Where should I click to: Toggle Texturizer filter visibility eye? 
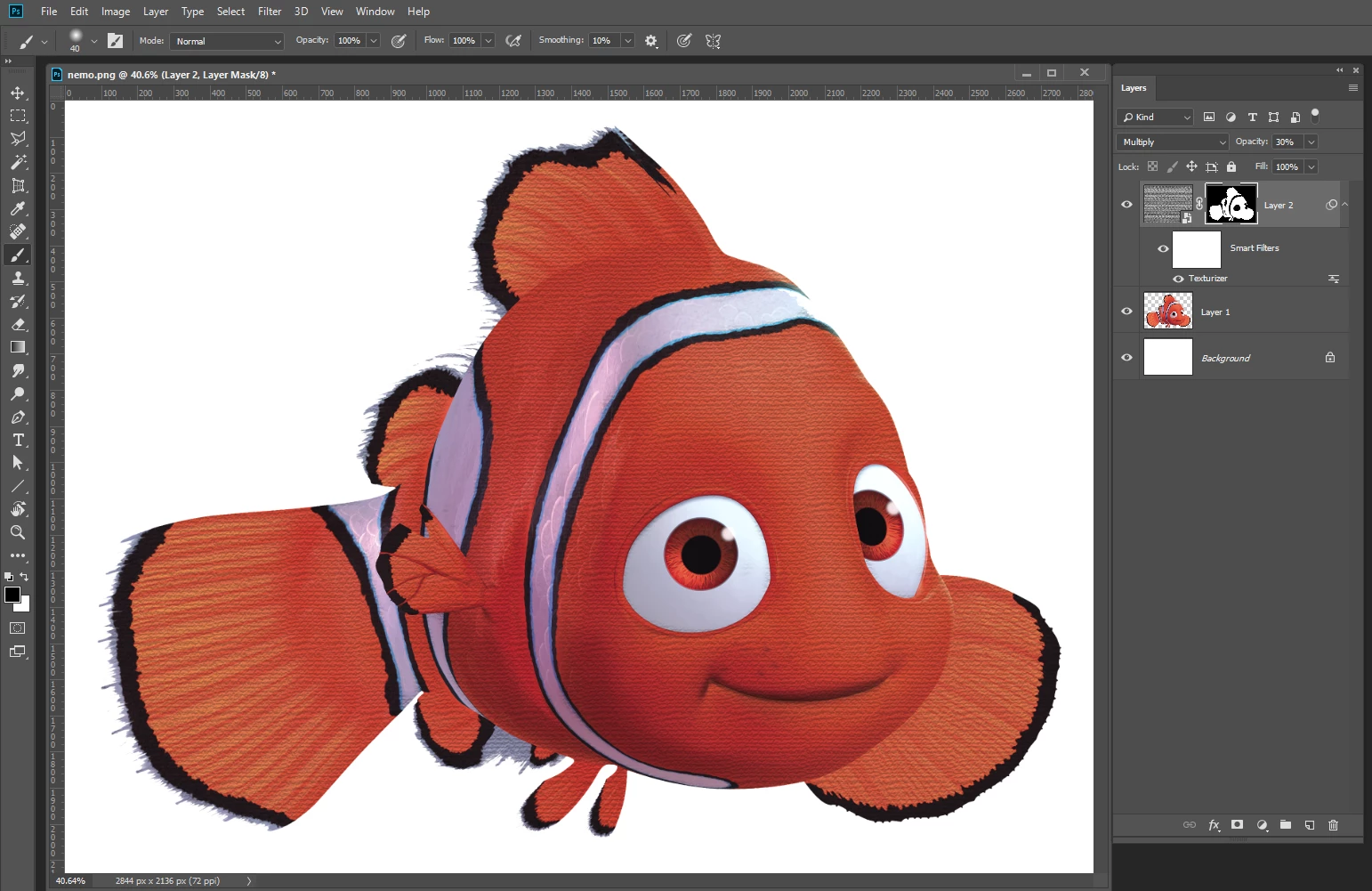tap(1178, 279)
